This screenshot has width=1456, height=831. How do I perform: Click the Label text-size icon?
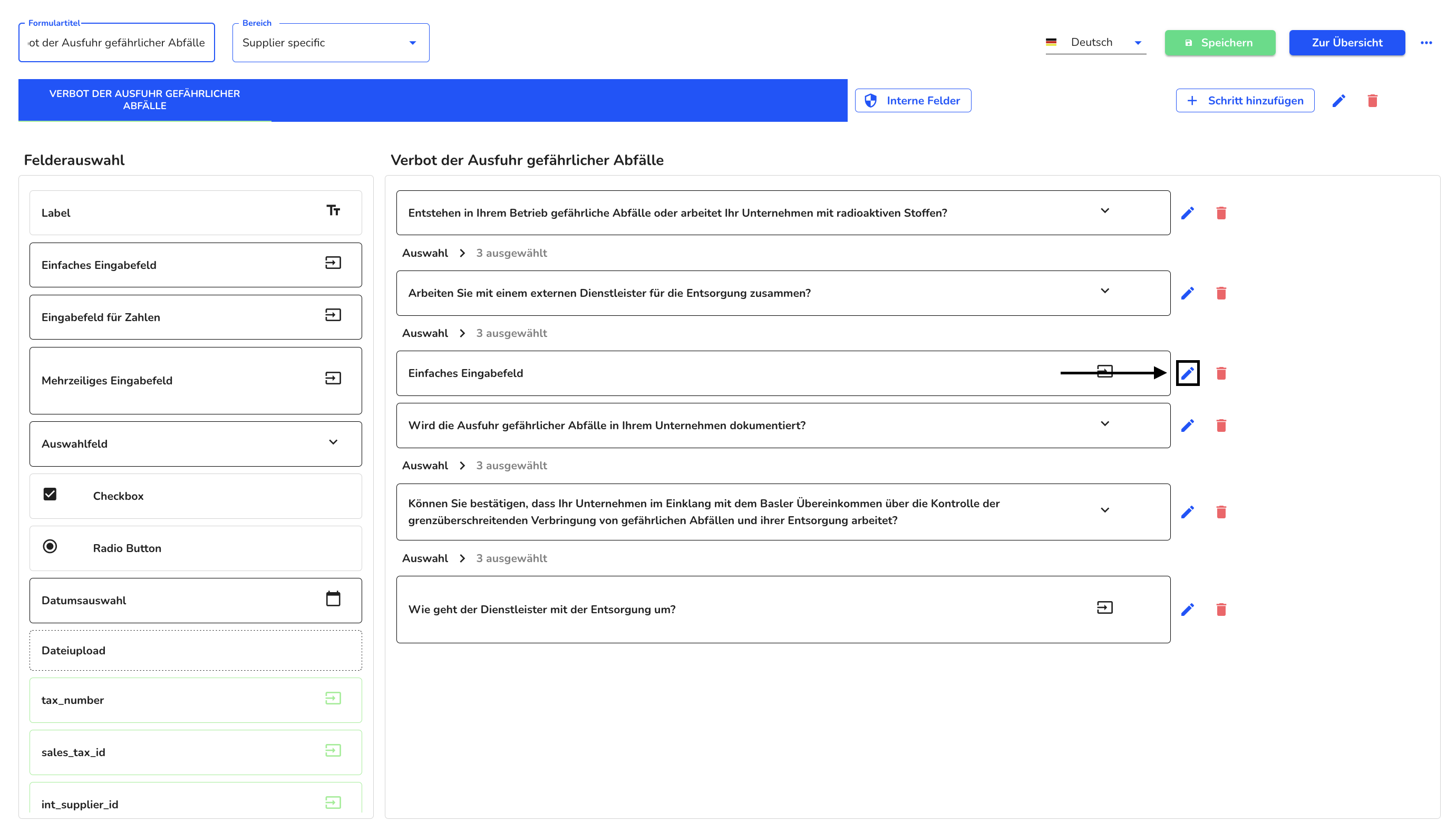(x=333, y=210)
